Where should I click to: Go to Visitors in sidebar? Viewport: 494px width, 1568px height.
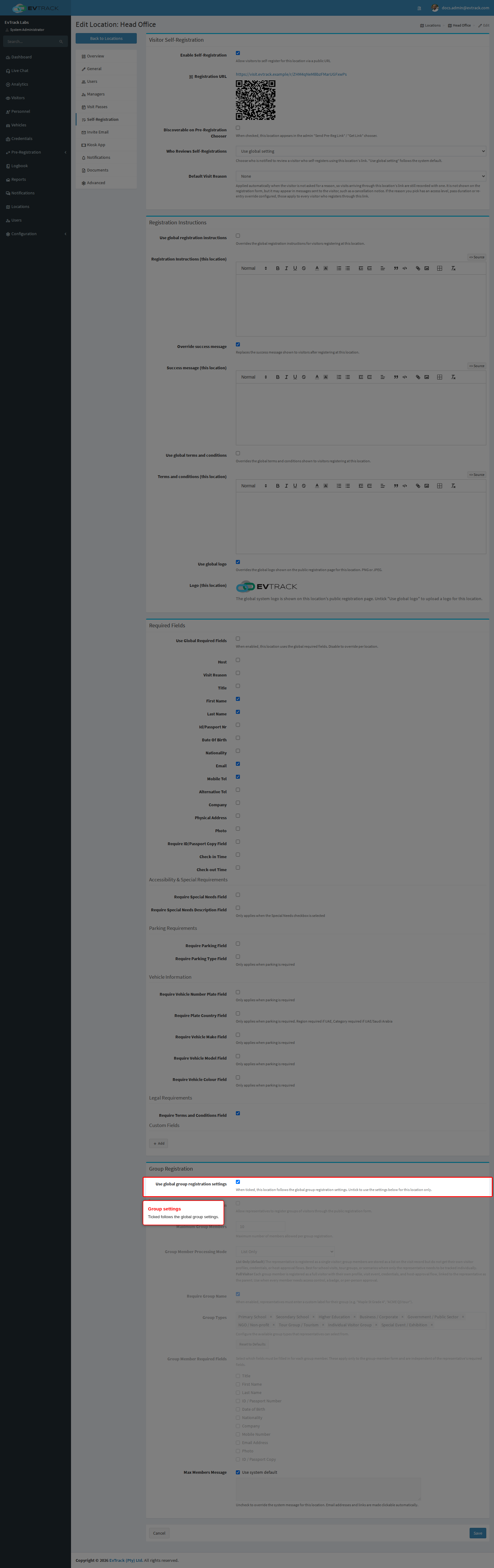[x=35, y=98]
